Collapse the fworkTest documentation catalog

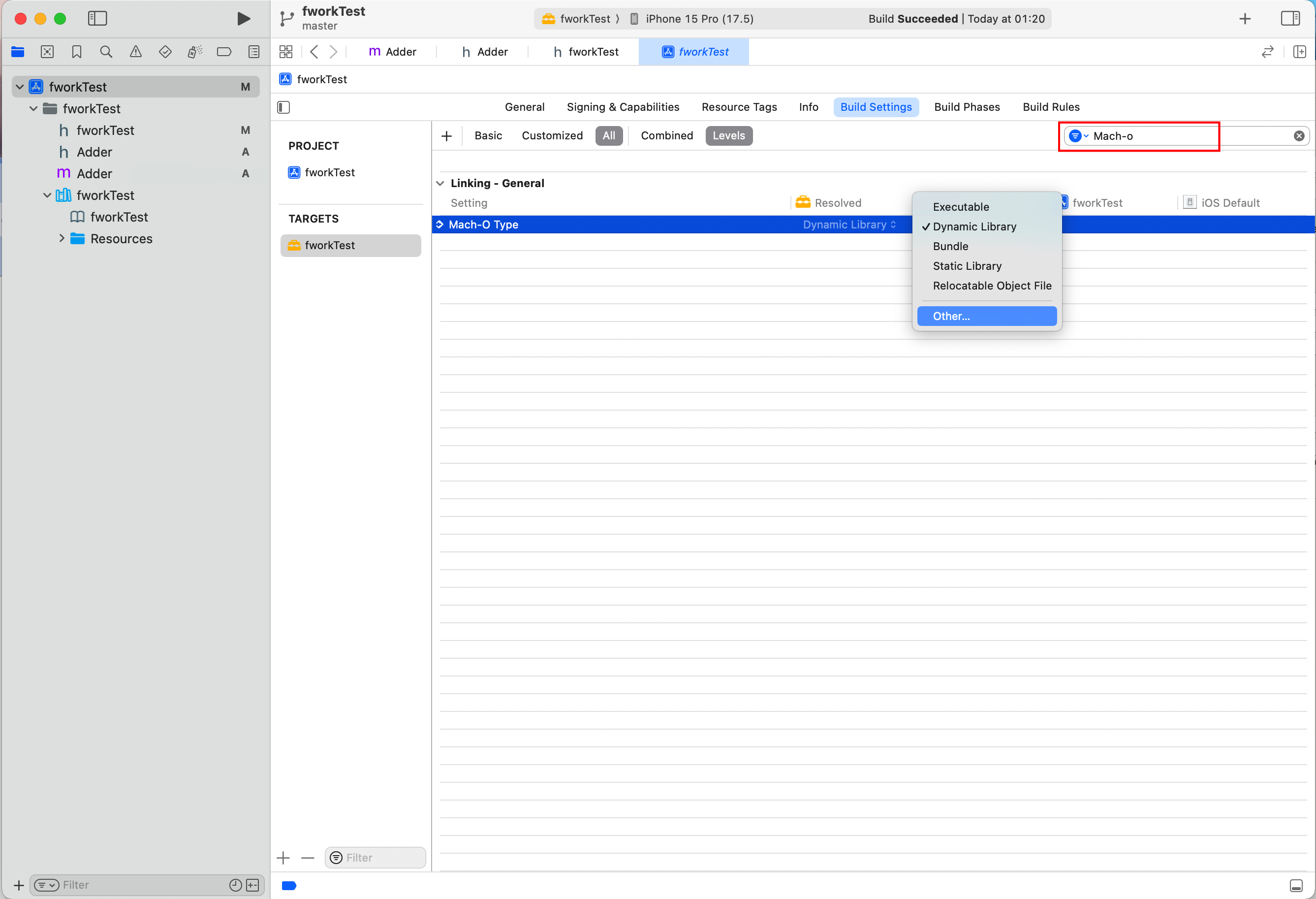pyautogui.click(x=47, y=195)
